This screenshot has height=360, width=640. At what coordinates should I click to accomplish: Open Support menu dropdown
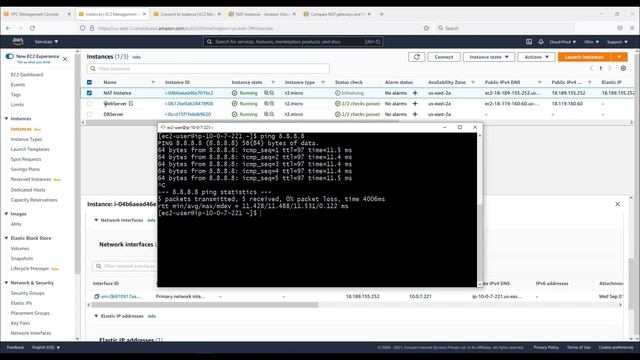coord(617,42)
